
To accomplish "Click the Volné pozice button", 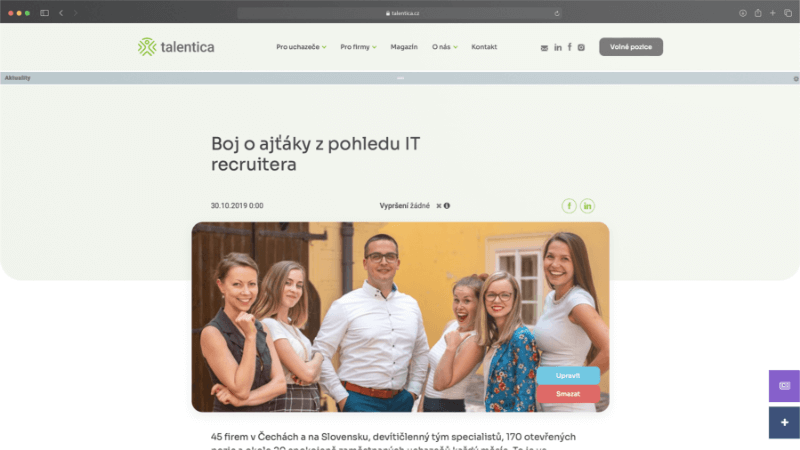I will click(x=631, y=47).
